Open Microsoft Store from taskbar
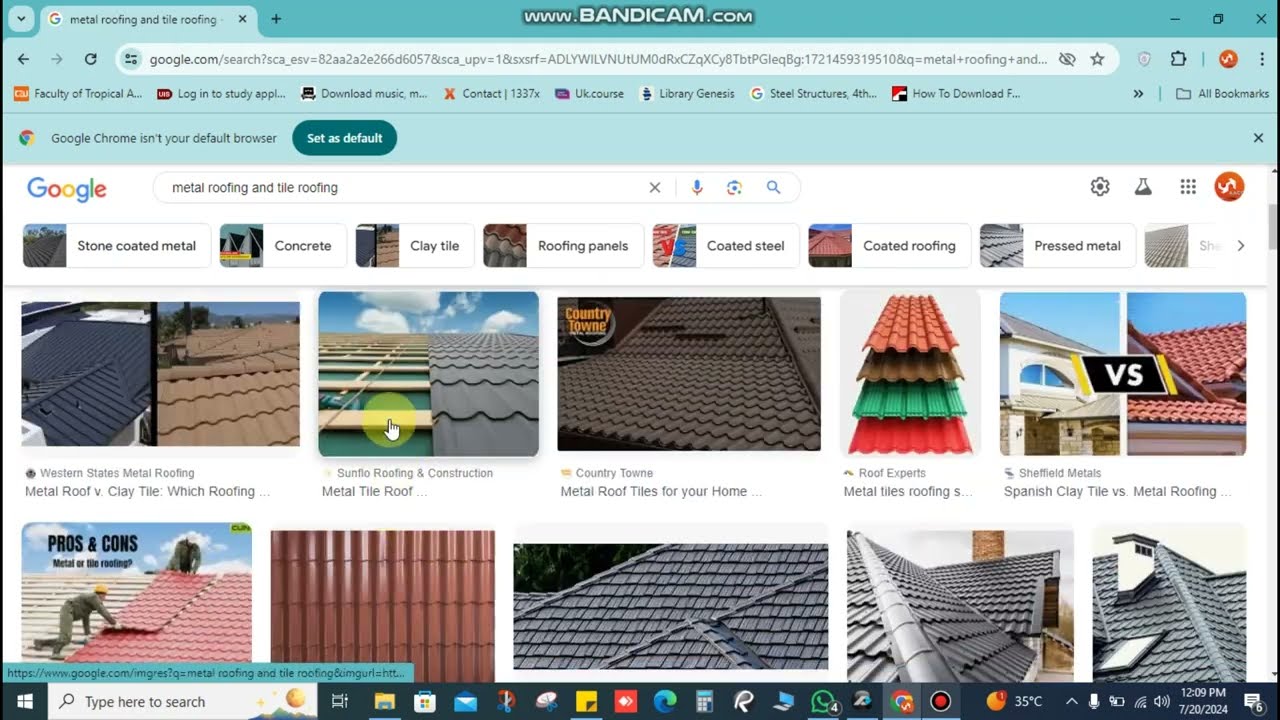The height and width of the screenshot is (720, 1280). [425, 701]
